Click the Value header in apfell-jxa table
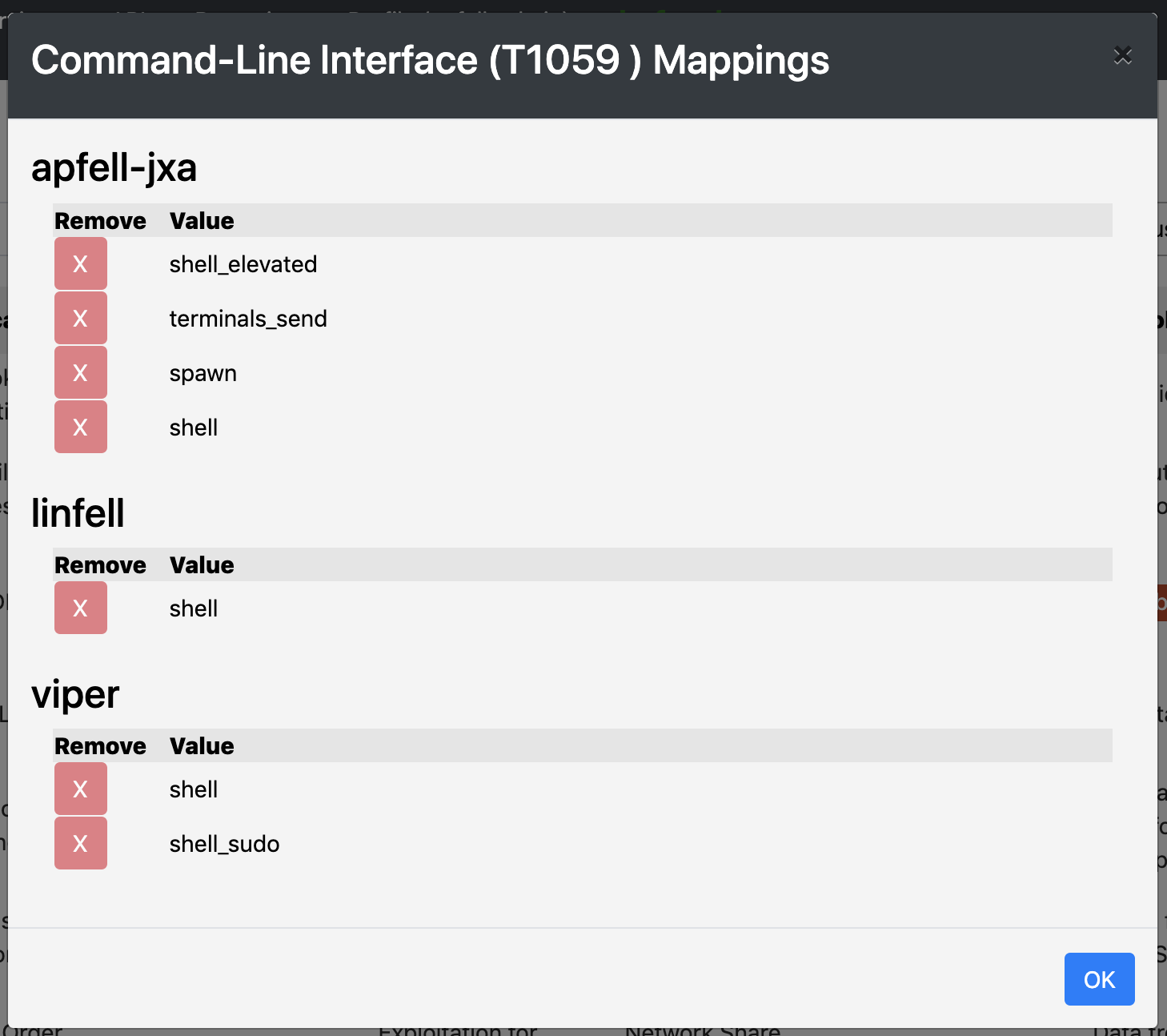 [x=202, y=221]
